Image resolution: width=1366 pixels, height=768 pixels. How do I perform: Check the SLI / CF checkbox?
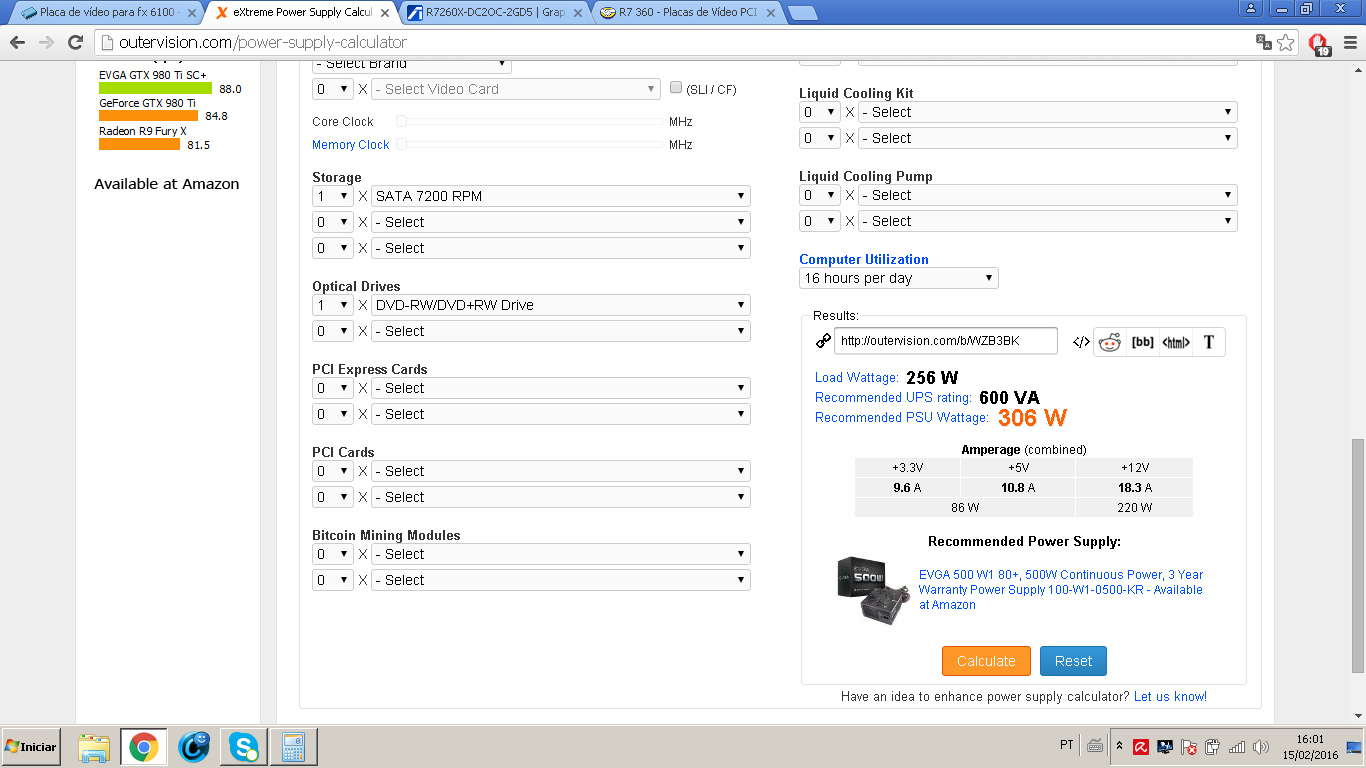(x=676, y=88)
